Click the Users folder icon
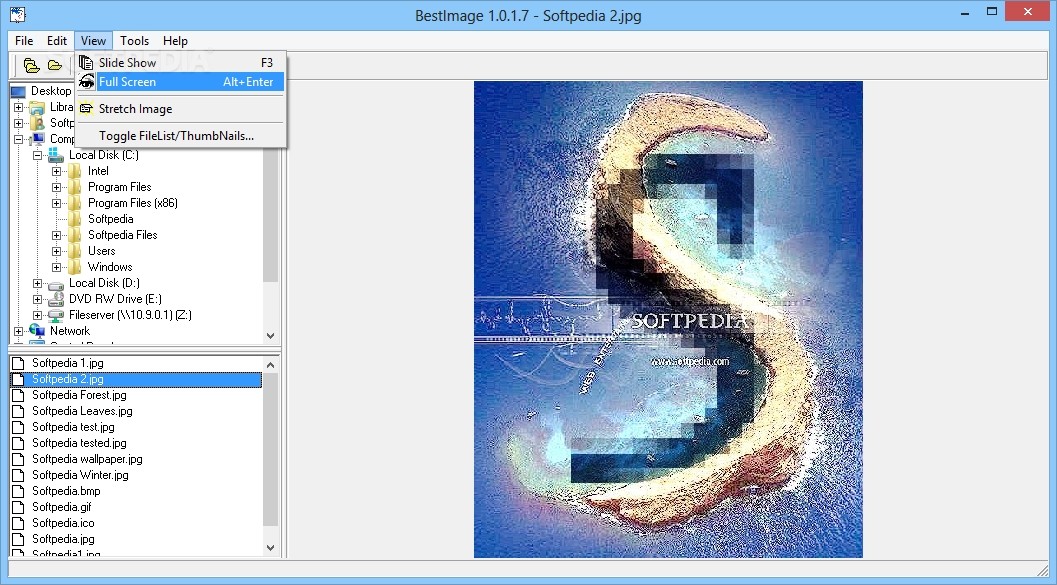 (x=75, y=251)
